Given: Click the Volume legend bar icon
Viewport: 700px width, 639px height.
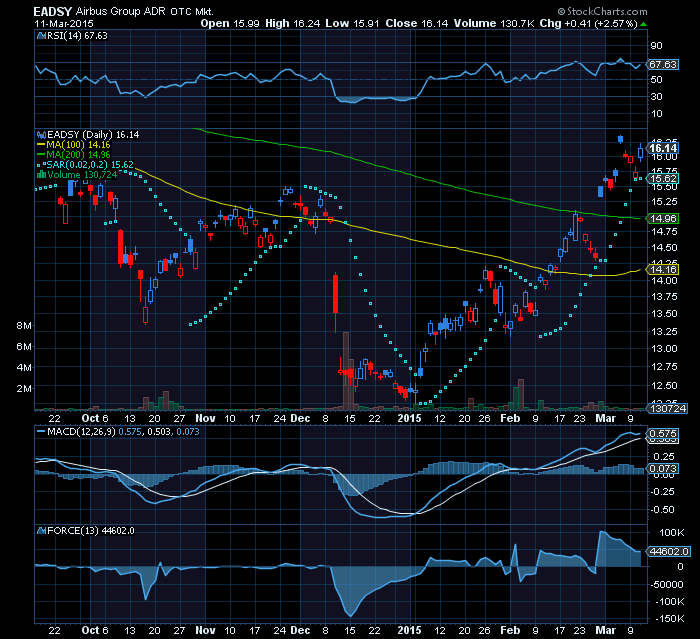Looking at the screenshot, I should [x=42, y=175].
